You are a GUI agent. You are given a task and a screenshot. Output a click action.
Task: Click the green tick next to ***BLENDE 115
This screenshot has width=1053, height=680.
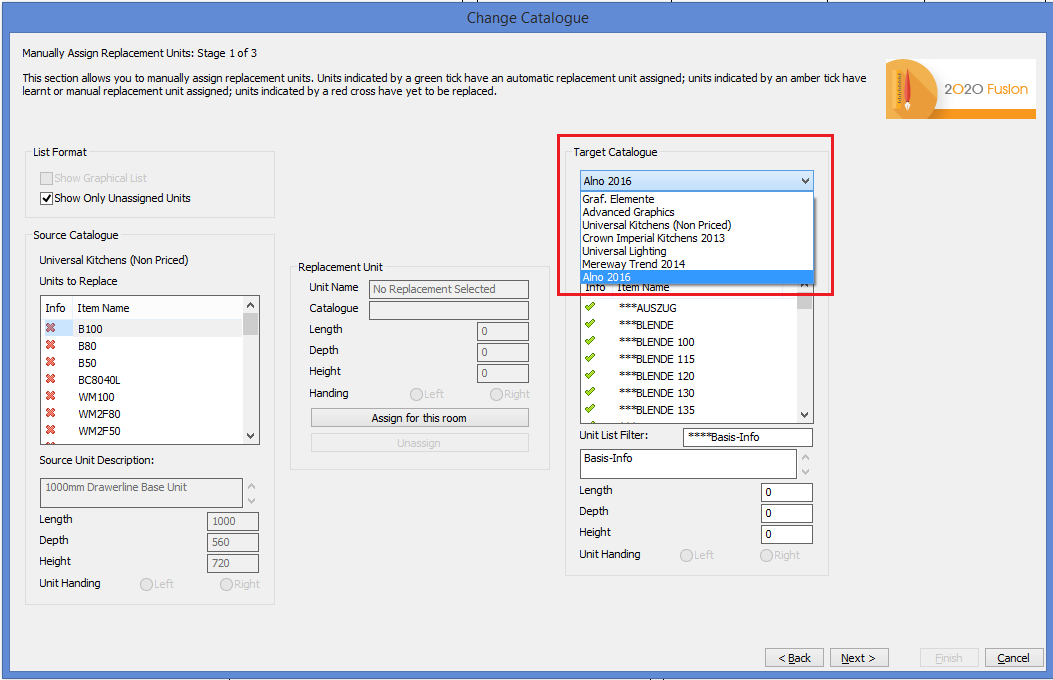click(590, 358)
